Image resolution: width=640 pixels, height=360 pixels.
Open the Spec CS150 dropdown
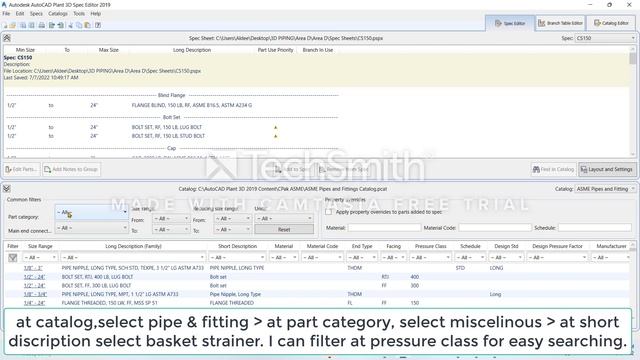pos(605,38)
